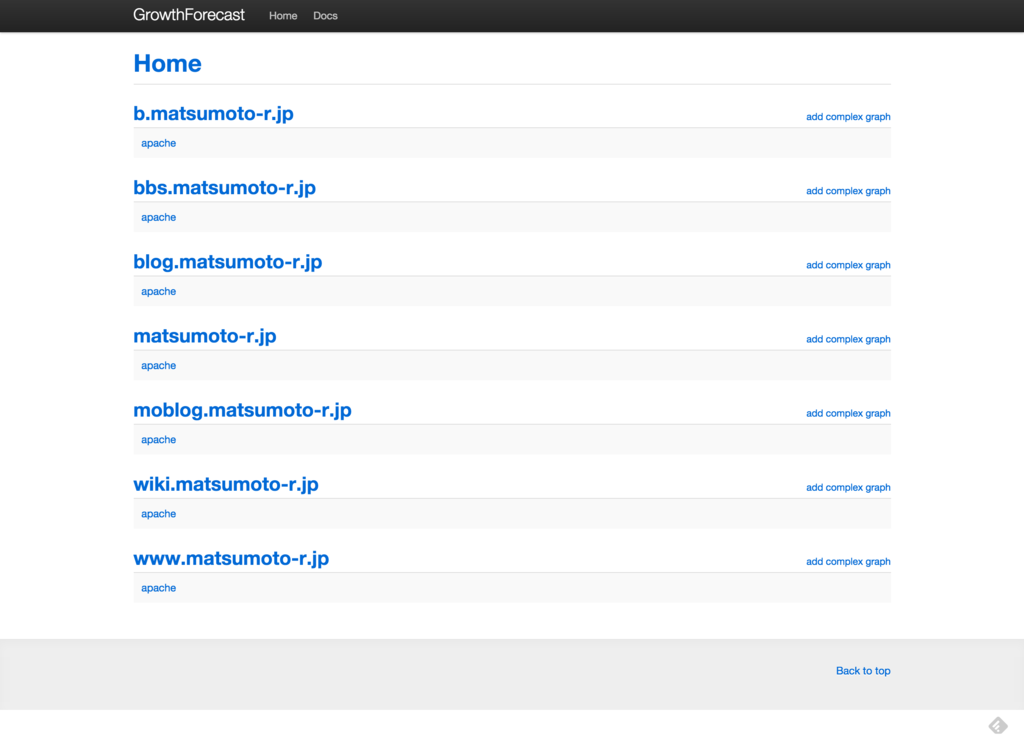Add complex graph for moblog.matsumoto-r.jp
The image size is (1024, 751).
(848, 413)
